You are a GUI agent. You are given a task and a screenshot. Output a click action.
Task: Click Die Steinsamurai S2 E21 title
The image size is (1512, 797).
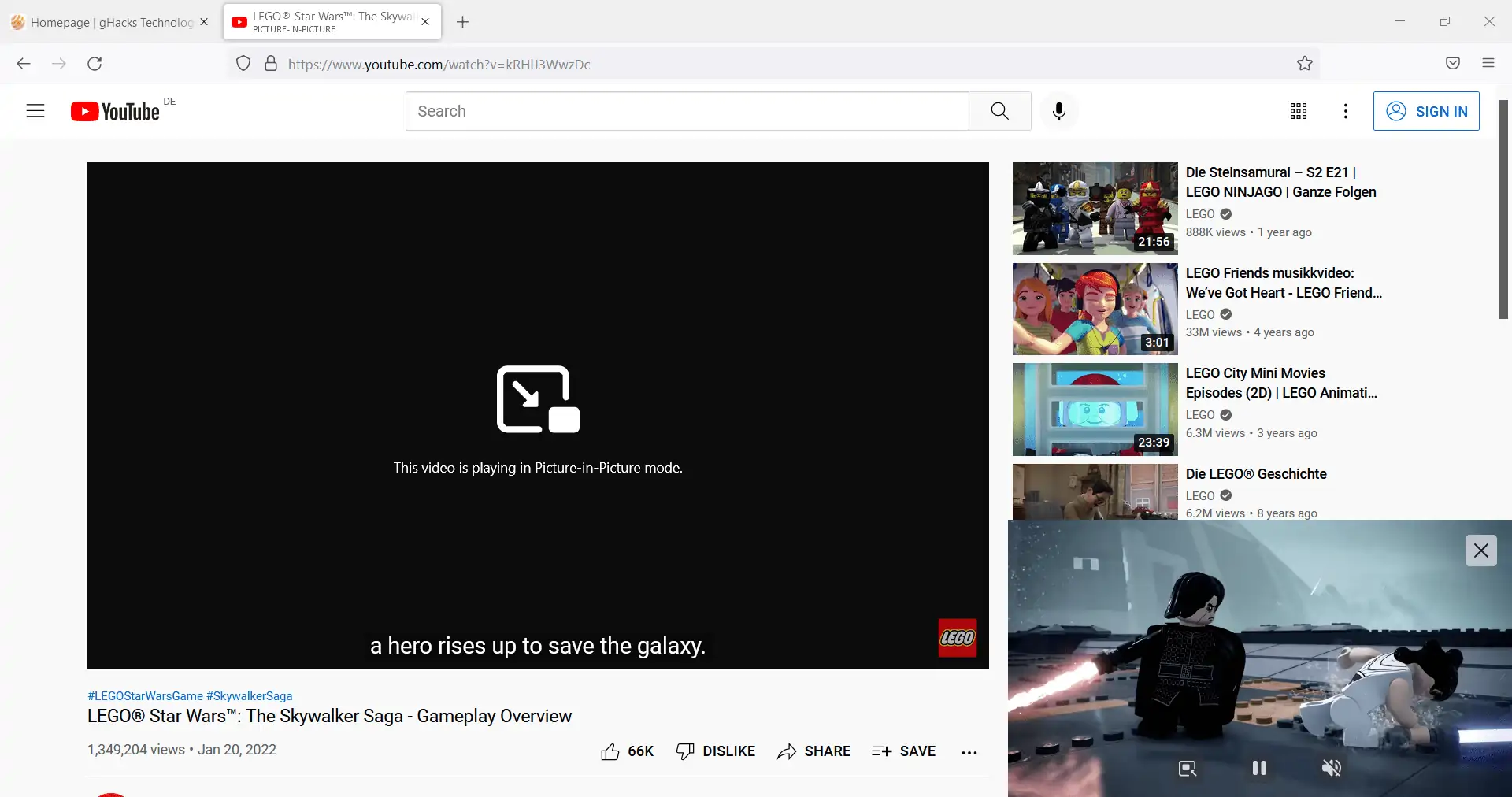pos(1281,182)
